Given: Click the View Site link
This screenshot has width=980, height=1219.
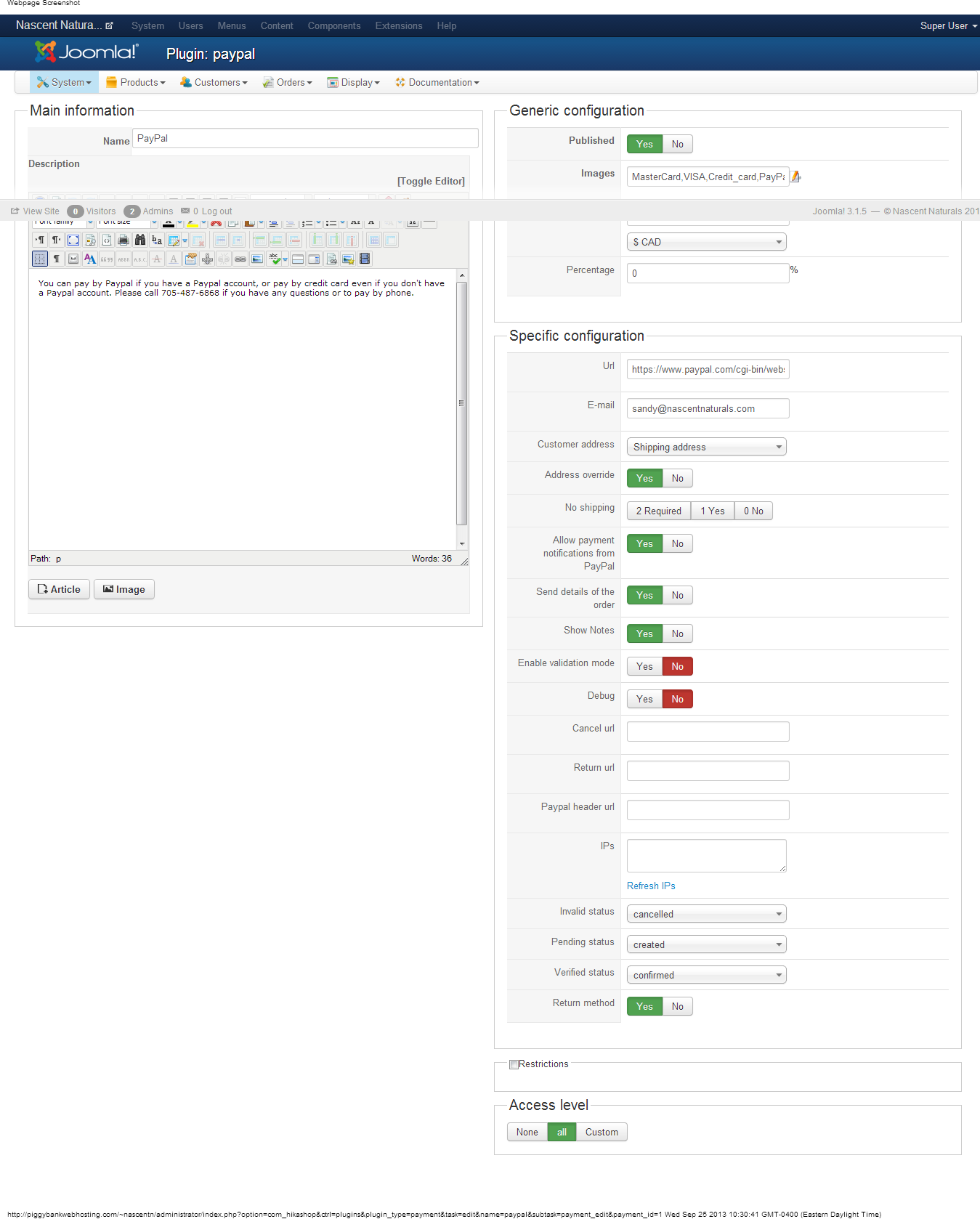Looking at the screenshot, I should click(35, 211).
